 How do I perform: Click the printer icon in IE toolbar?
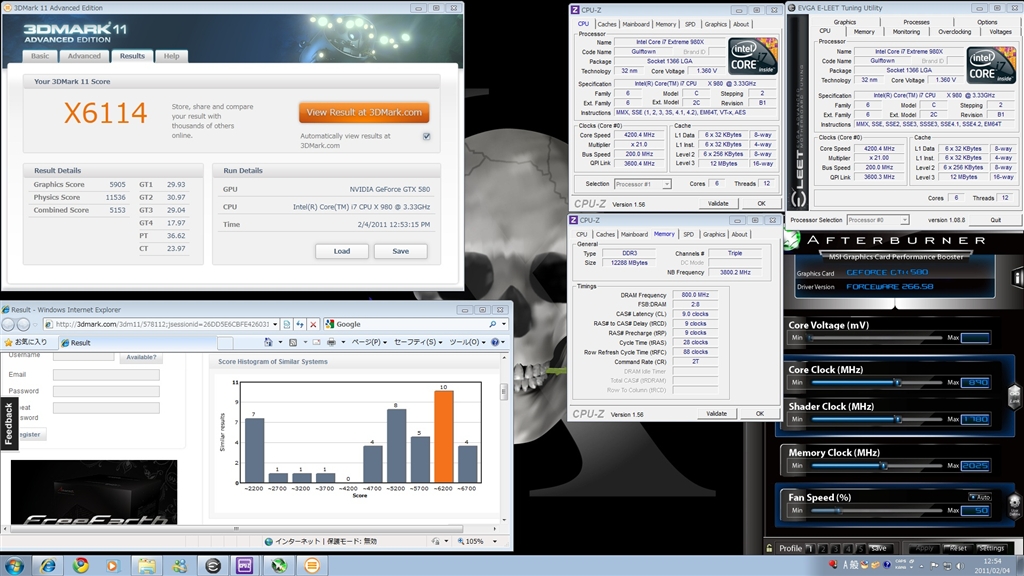pos(330,342)
